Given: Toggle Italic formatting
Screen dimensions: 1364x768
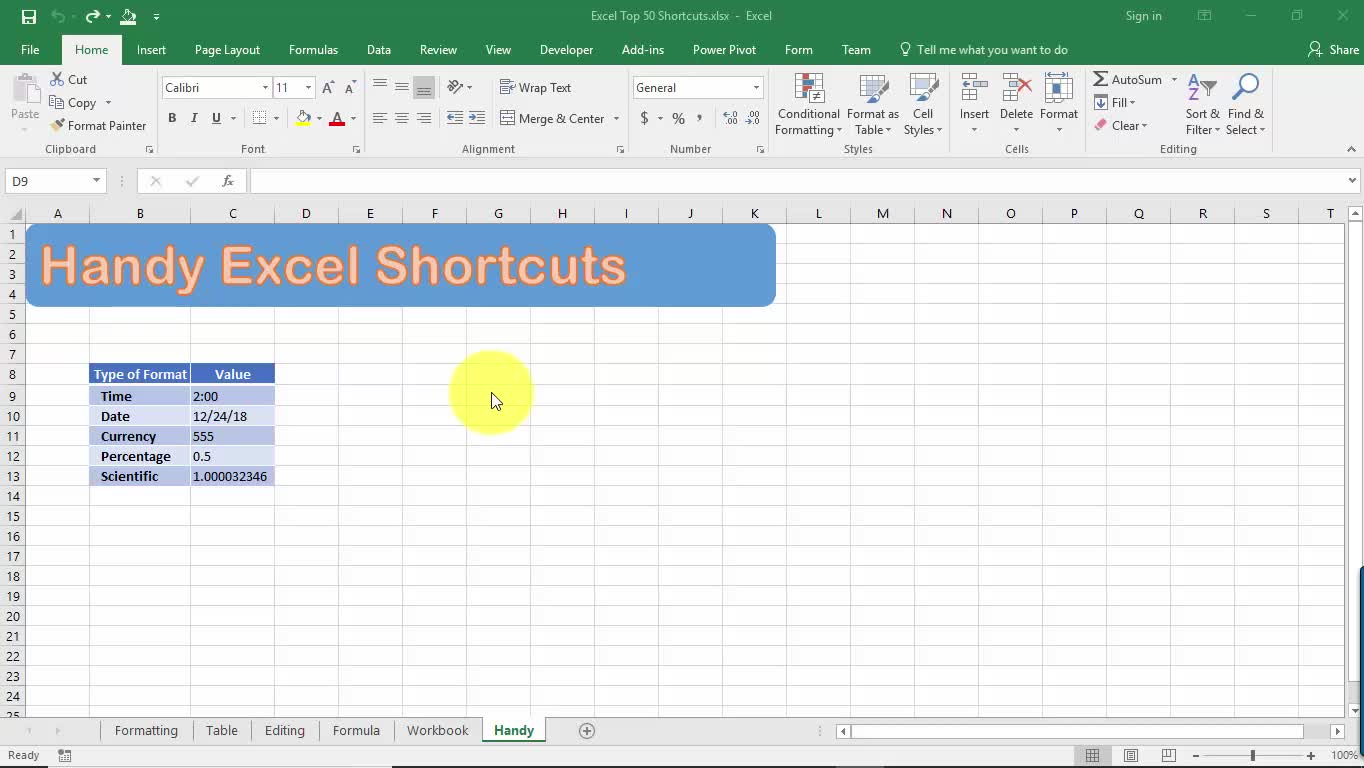Looking at the screenshot, I should [194, 118].
